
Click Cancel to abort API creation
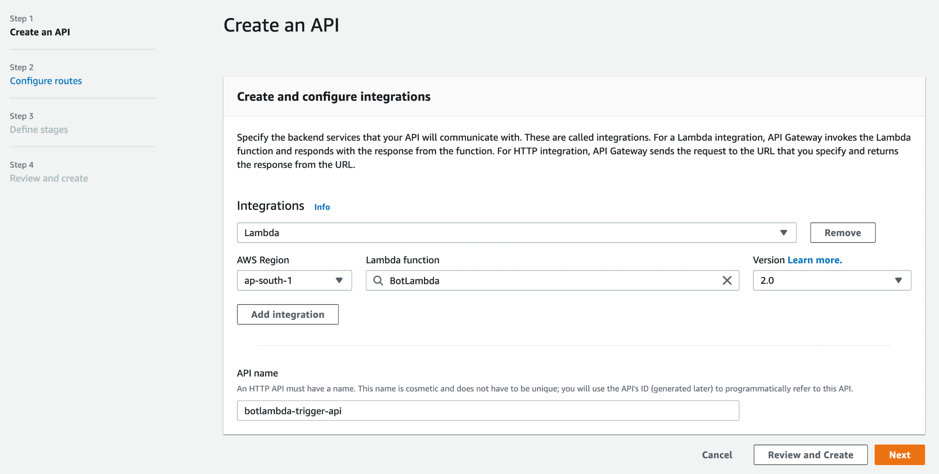716,455
